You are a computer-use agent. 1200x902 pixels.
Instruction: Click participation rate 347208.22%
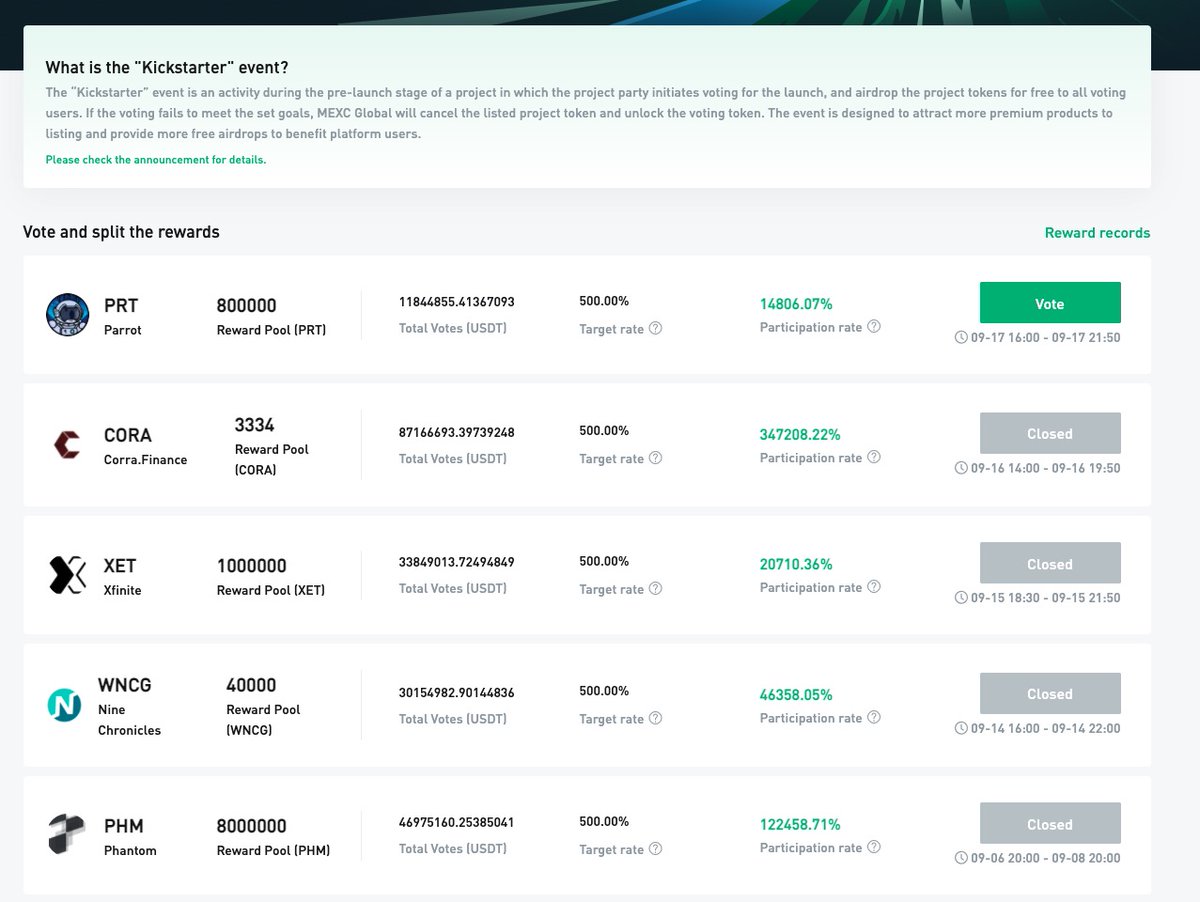click(x=800, y=434)
